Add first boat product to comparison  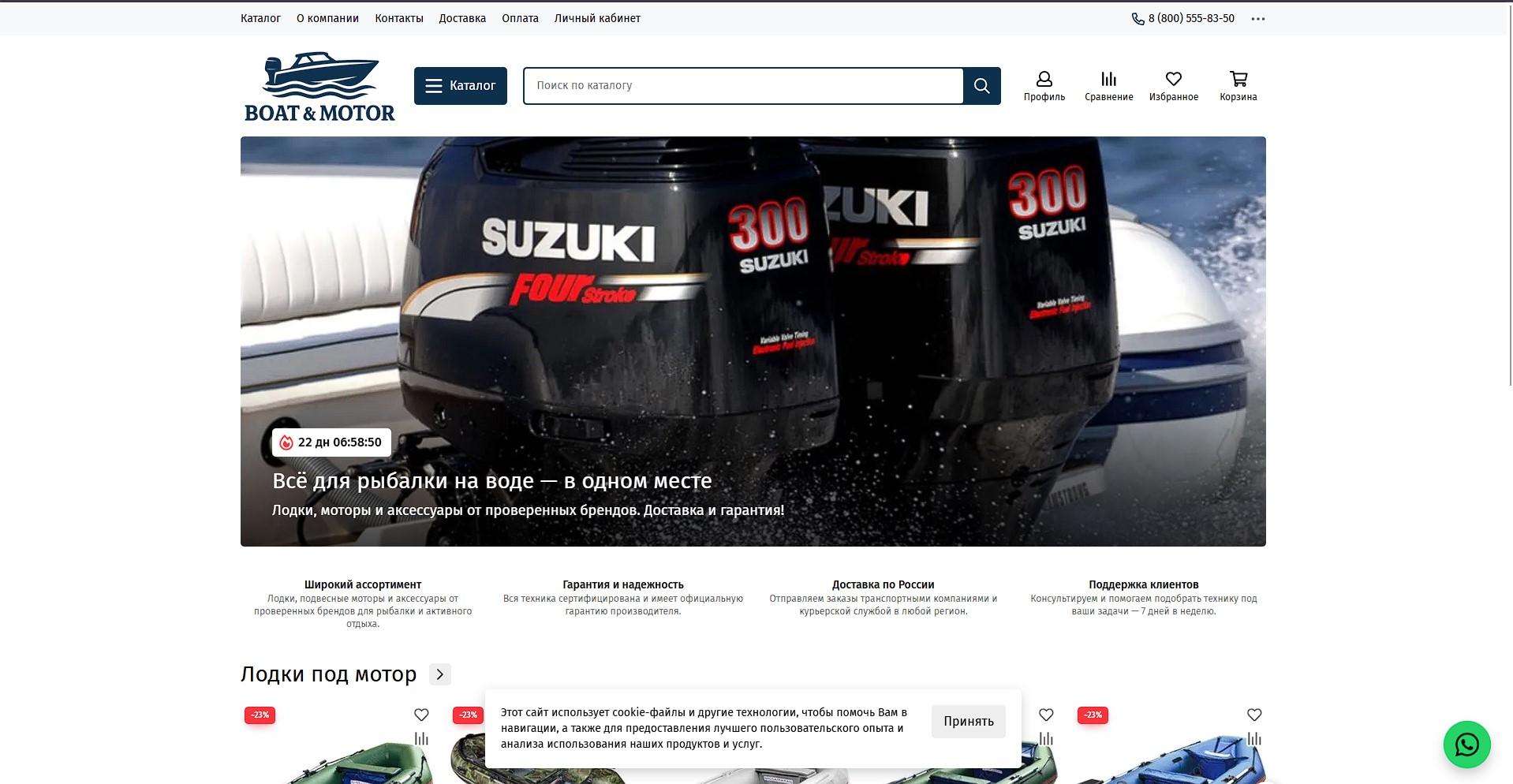pos(421,739)
